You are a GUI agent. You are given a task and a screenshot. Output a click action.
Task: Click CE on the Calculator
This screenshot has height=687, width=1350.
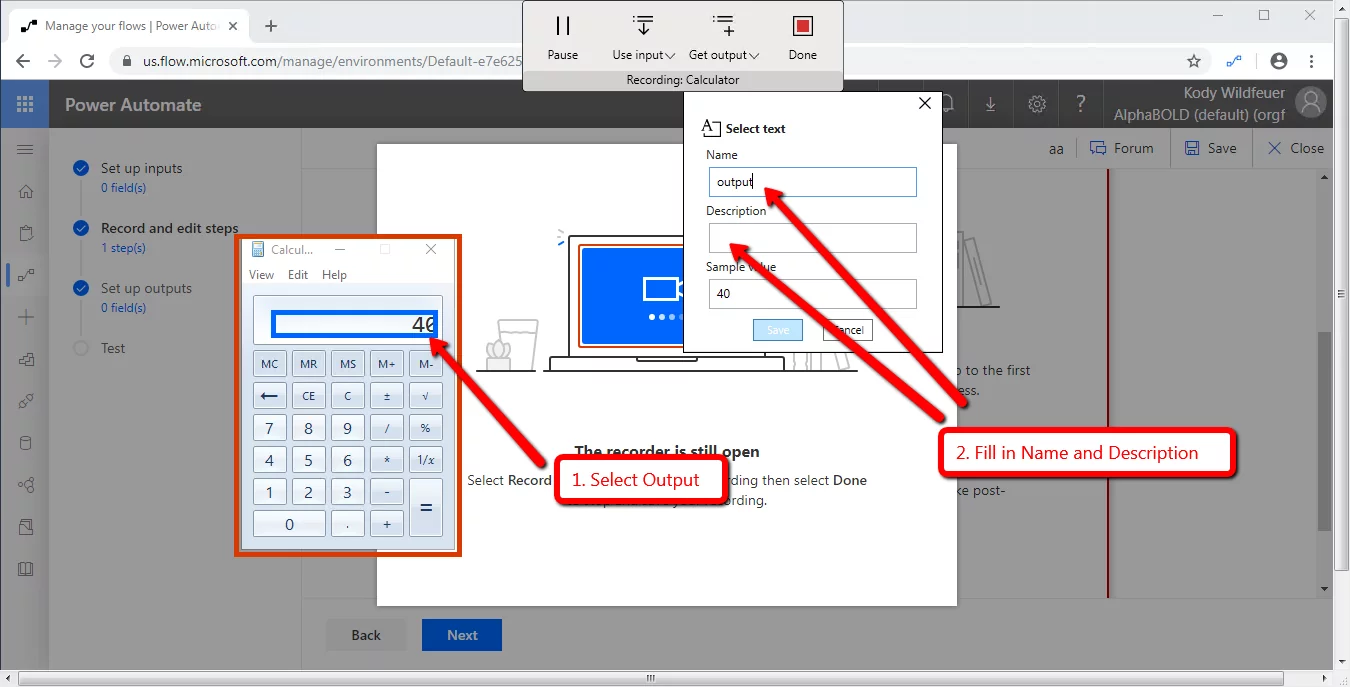(309, 396)
